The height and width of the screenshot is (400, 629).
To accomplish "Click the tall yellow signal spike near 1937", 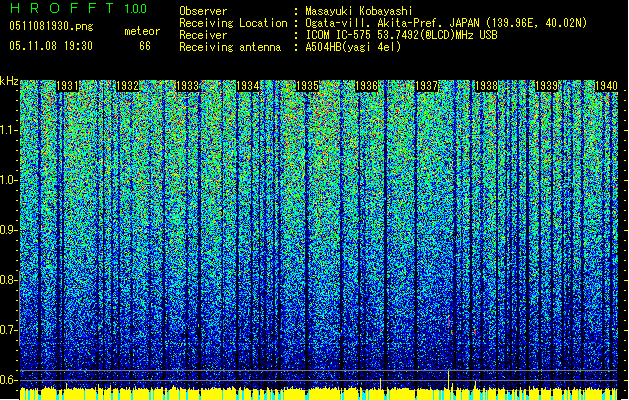I will (448, 379).
